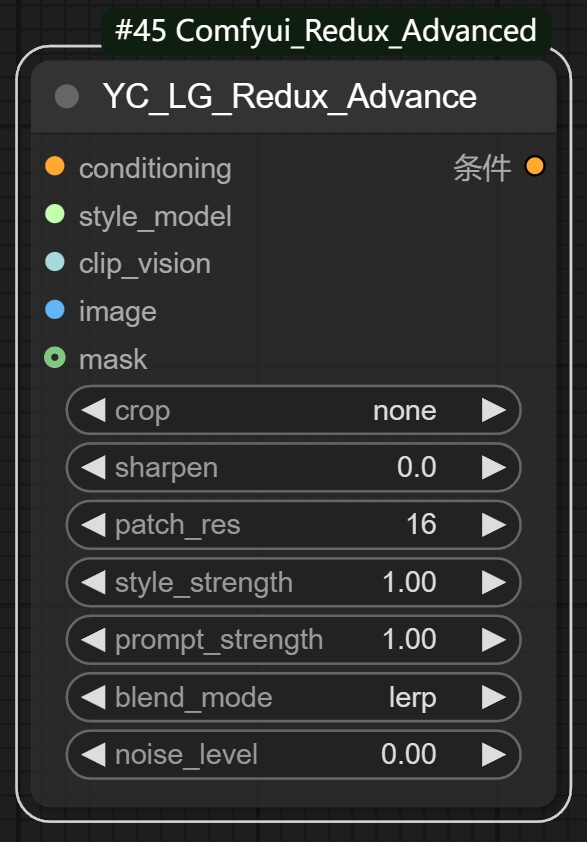Click the blue image input socket
Image resolution: width=587 pixels, height=842 pixels.
[55, 309]
